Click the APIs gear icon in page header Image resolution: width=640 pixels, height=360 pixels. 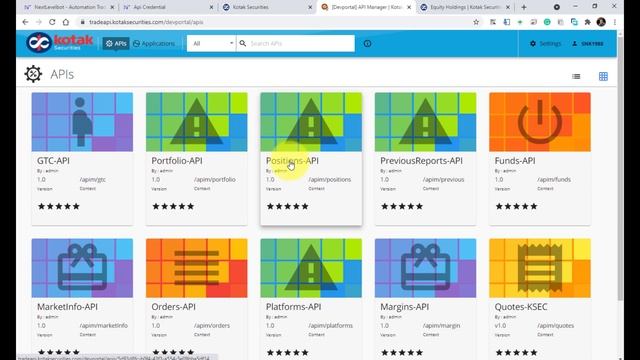pyautogui.click(x=33, y=74)
